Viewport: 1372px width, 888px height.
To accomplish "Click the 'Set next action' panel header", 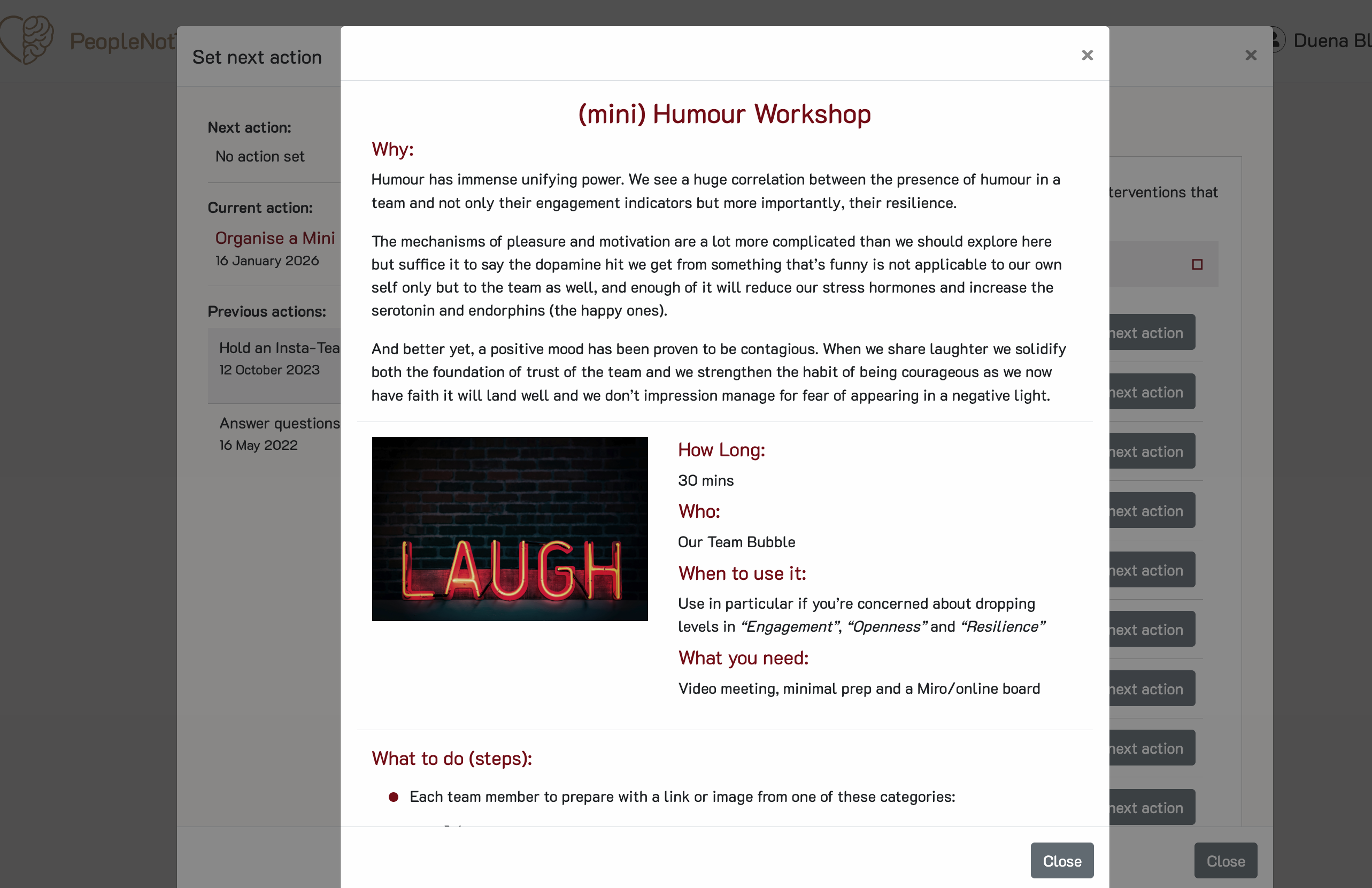I will tap(257, 57).
